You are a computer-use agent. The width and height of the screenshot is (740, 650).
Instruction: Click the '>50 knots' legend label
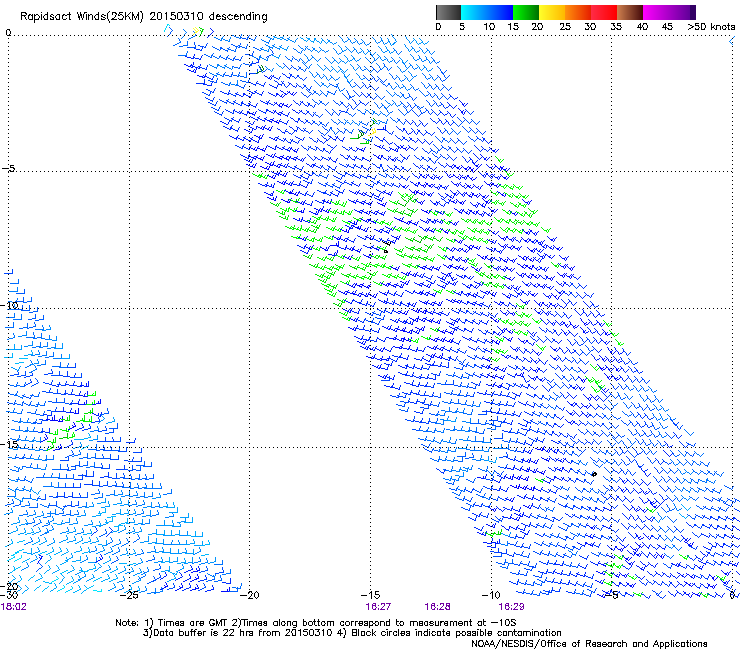[x=711, y=27]
